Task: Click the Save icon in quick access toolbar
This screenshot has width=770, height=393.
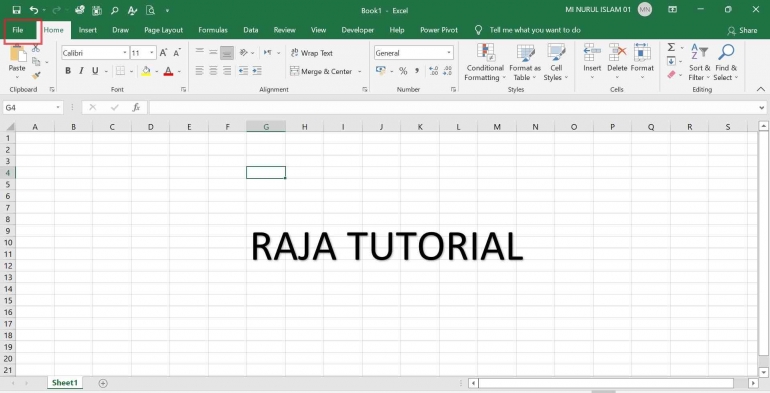Action: point(16,10)
